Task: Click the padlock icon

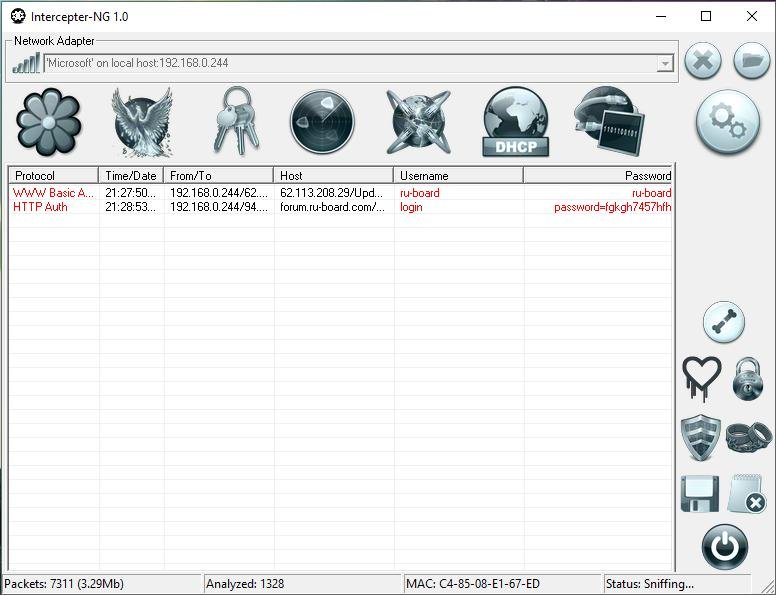Action: (747, 379)
